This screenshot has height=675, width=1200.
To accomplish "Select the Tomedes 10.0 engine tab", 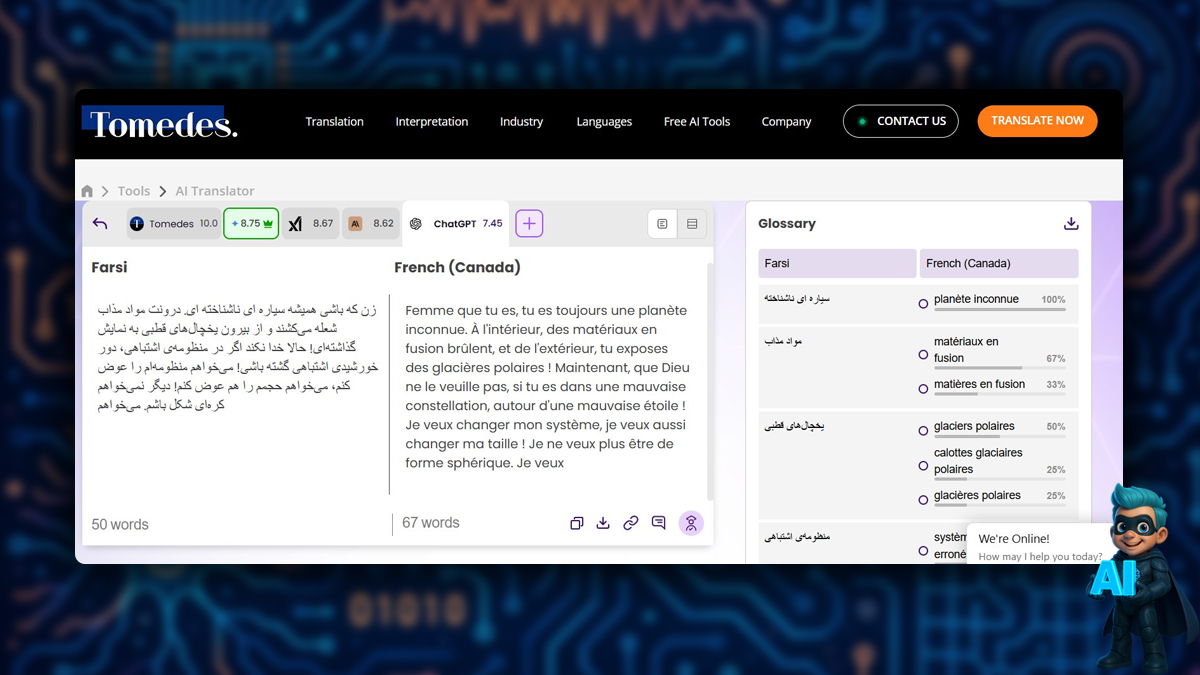I will pyautogui.click(x=173, y=224).
